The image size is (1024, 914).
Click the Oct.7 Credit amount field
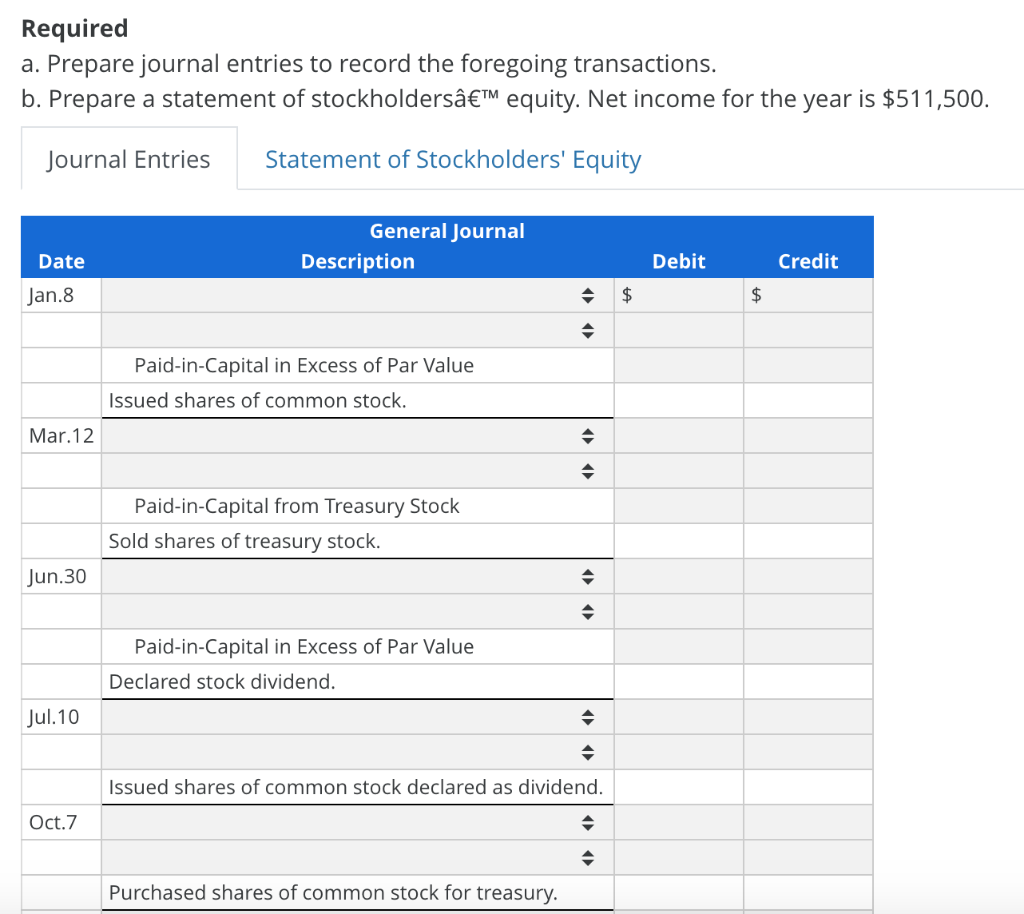tap(808, 857)
